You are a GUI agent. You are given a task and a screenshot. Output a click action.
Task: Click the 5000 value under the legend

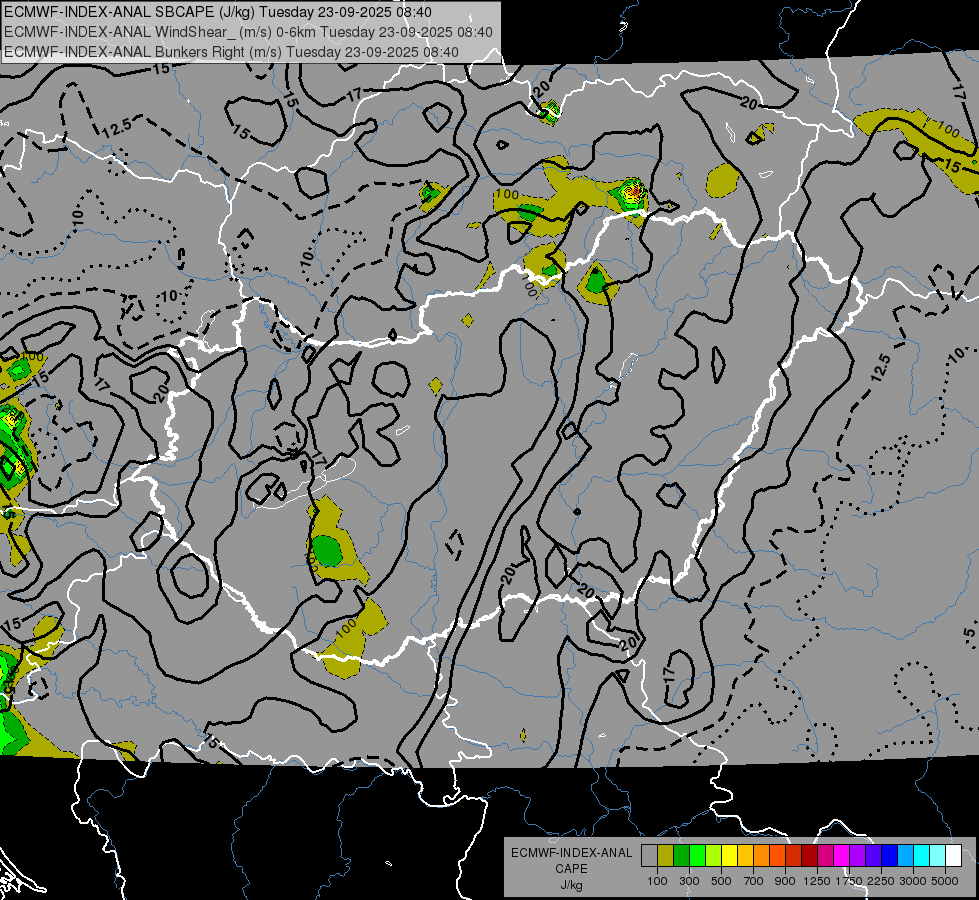tap(945, 881)
